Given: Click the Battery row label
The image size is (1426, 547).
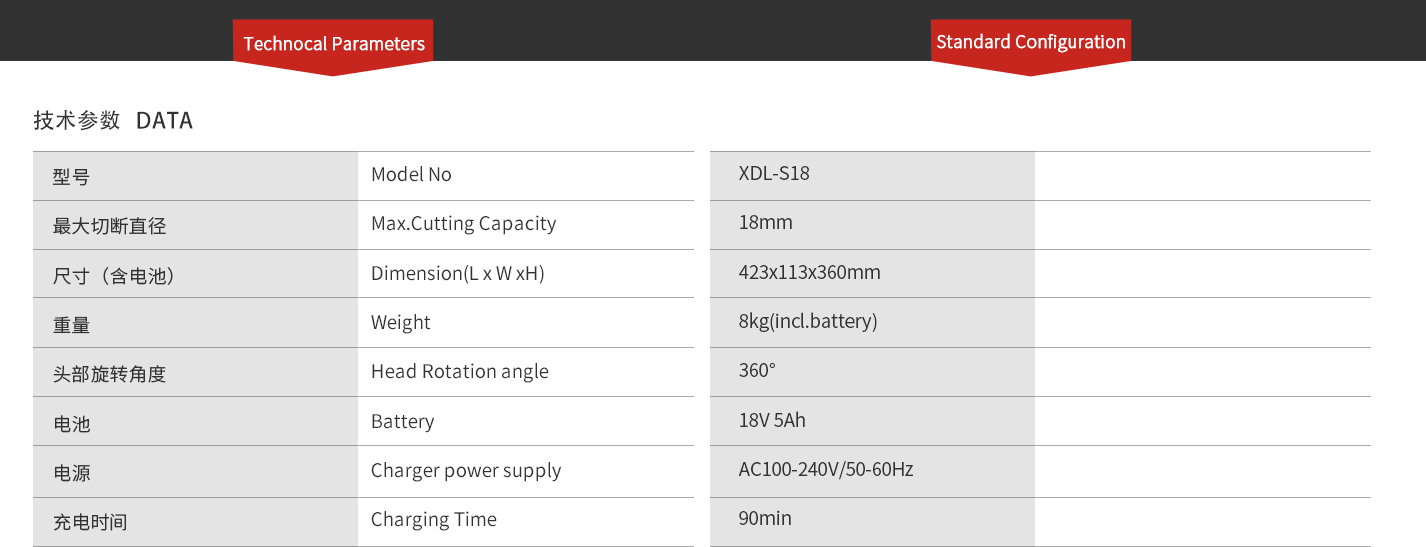Looking at the screenshot, I should pyautogui.click(x=402, y=422).
